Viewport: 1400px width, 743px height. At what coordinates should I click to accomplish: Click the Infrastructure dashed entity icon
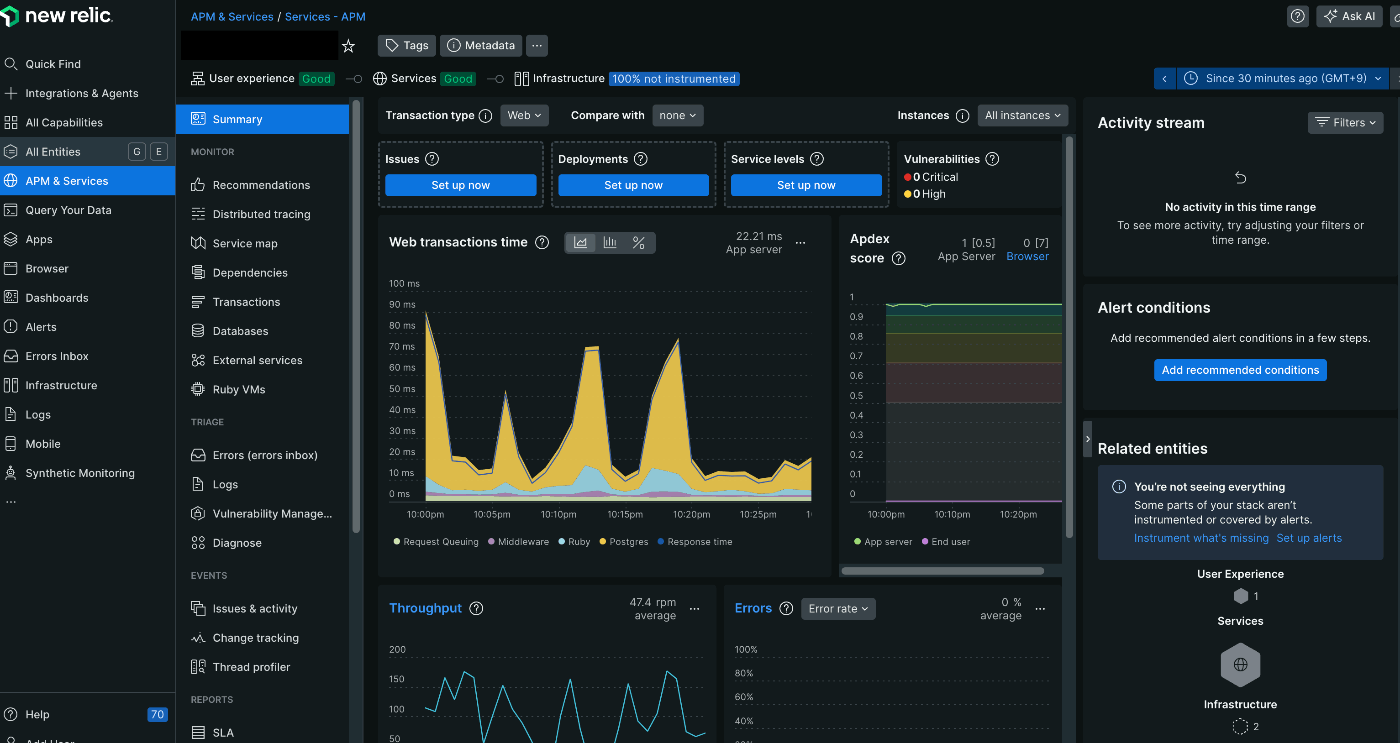tap(1240, 727)
